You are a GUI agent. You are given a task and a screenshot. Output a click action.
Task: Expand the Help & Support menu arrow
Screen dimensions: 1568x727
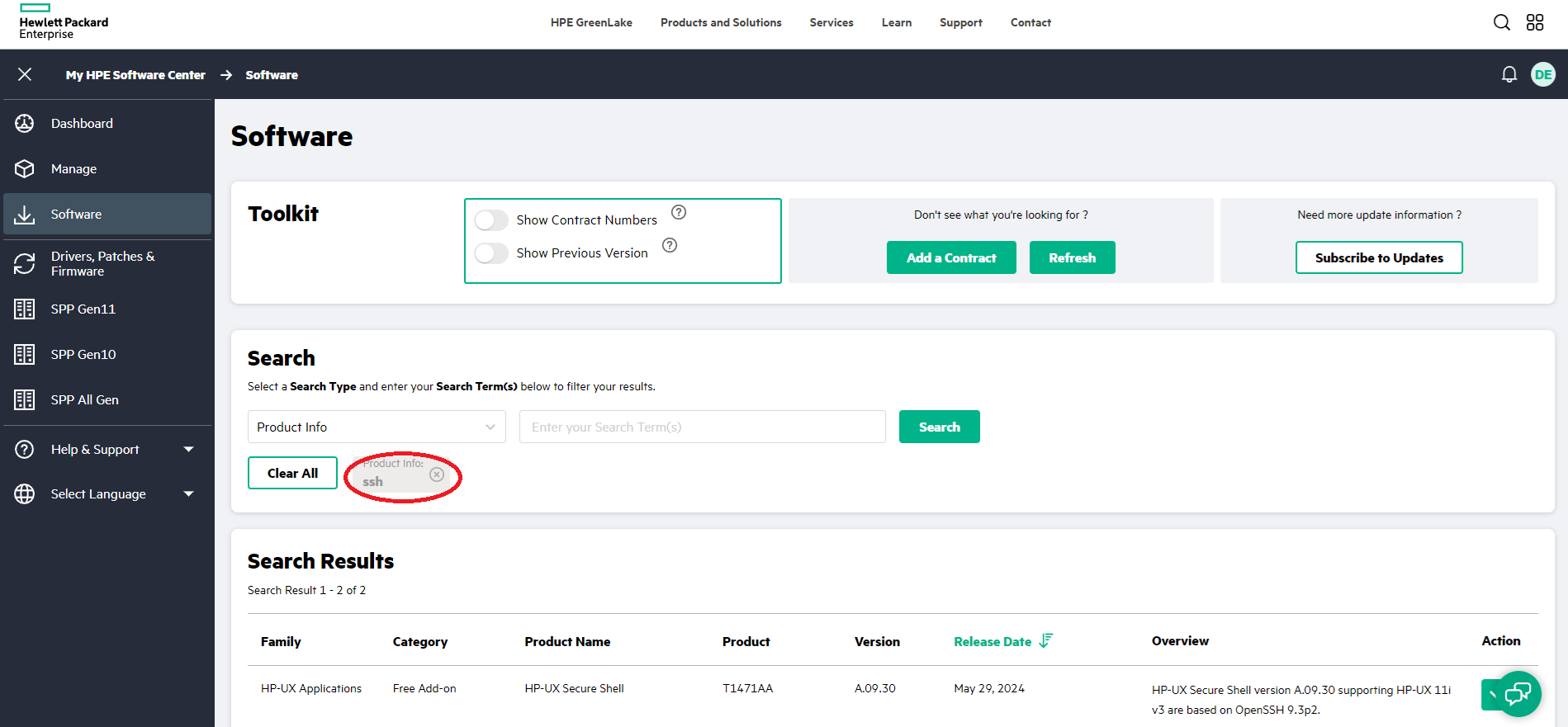(188, 449)
